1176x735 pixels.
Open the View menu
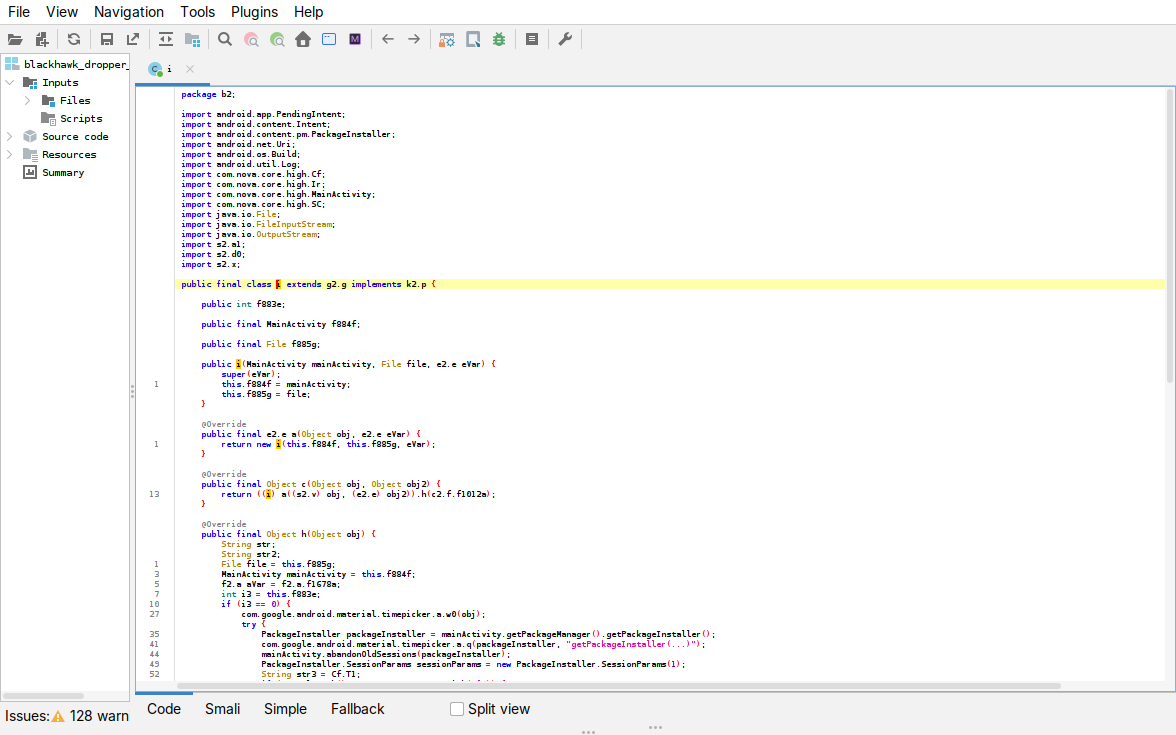62,12
